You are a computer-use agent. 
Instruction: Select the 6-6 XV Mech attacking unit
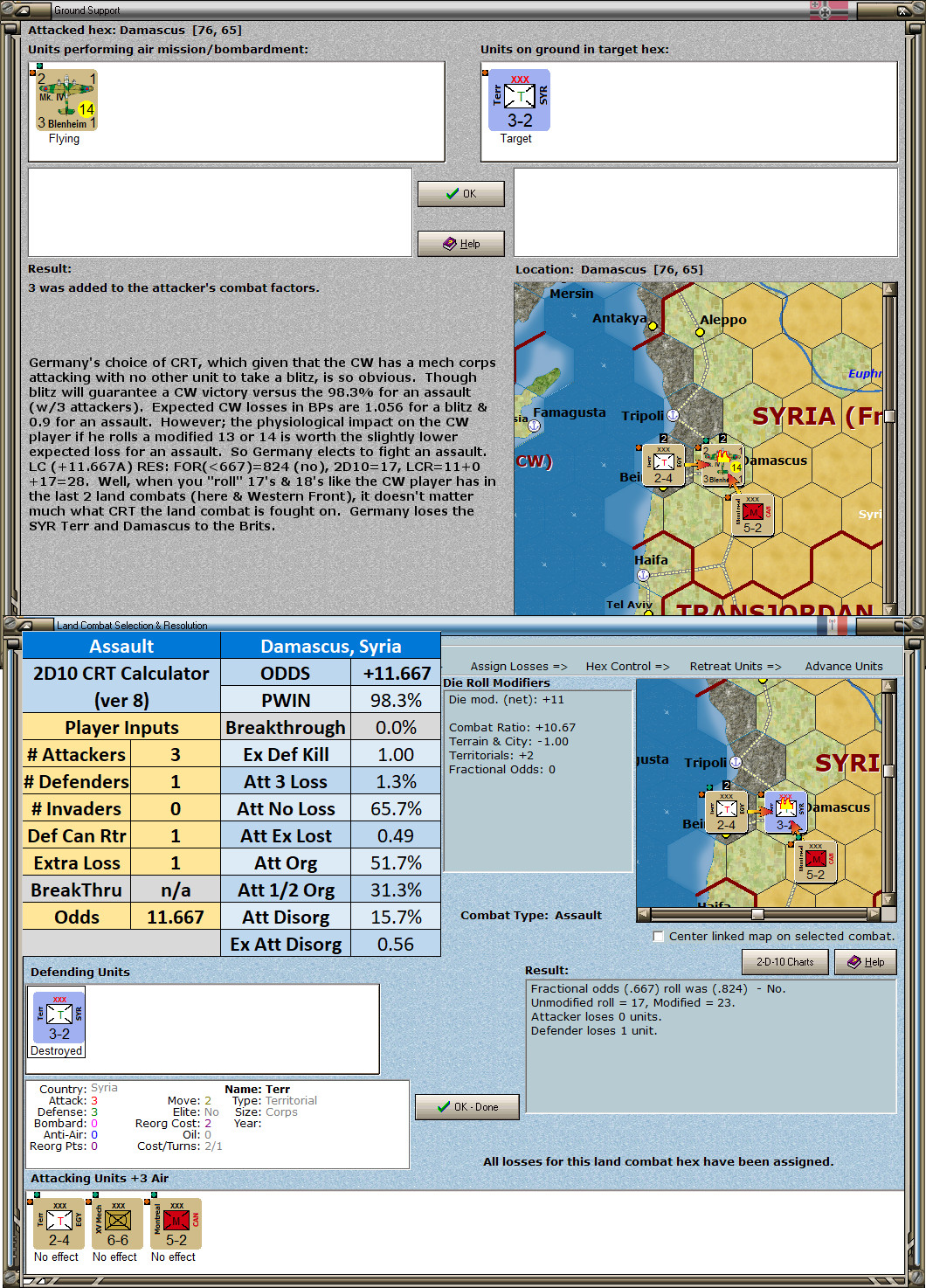click(x=116, y=1223)
